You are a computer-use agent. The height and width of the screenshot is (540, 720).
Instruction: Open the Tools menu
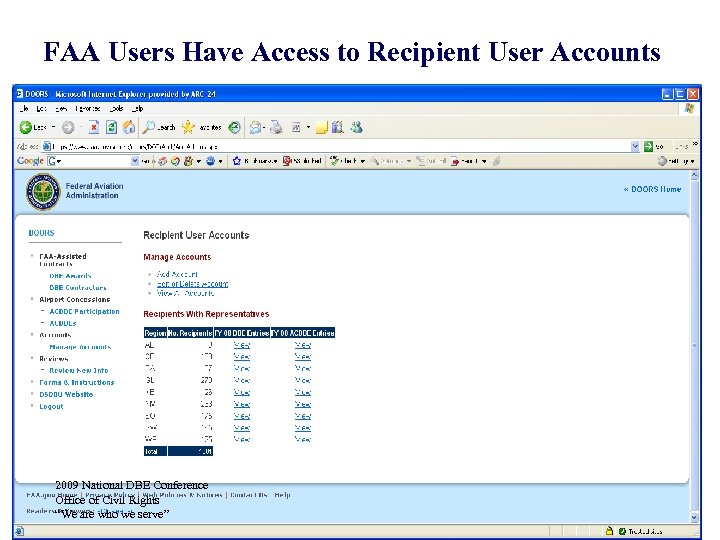tap(117, 109)
